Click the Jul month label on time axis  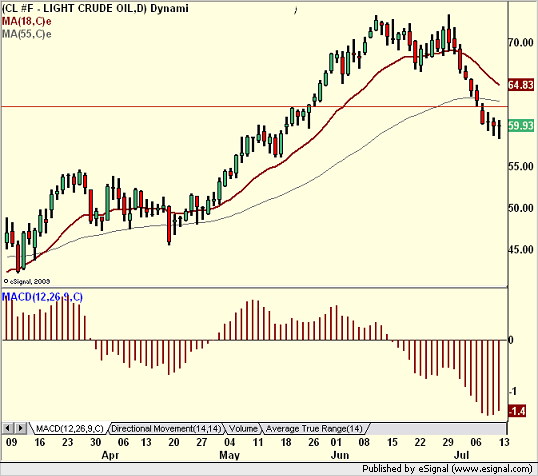pyautogui.click(x=461, y=455)
